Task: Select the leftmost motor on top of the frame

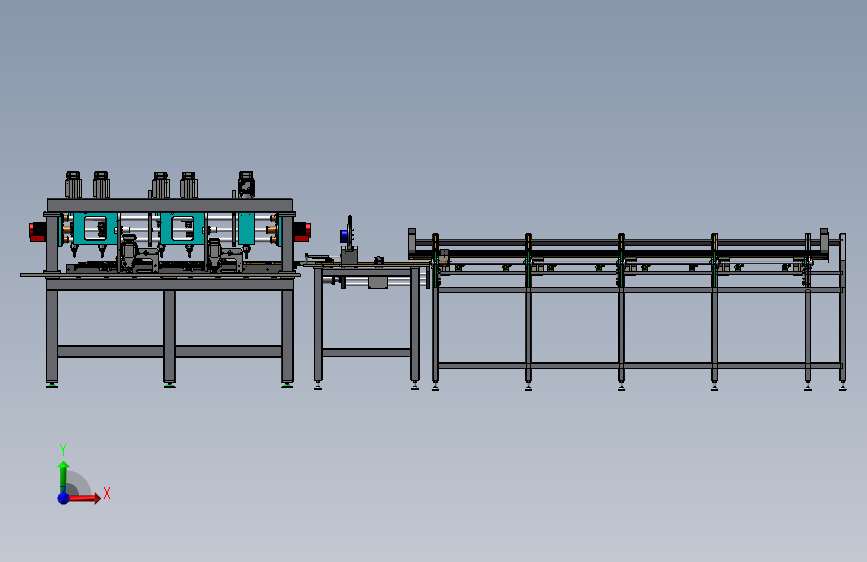Action: click(74, 185)
